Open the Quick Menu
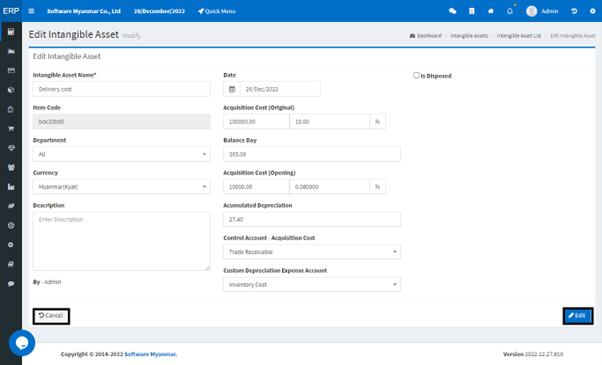 (x=217, y=11)
